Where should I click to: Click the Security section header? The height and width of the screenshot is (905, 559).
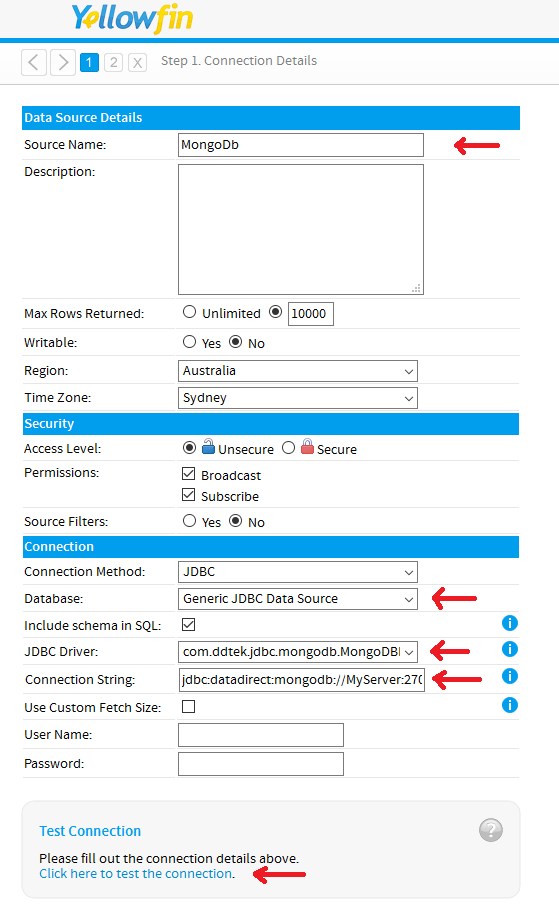pos(271,424)
